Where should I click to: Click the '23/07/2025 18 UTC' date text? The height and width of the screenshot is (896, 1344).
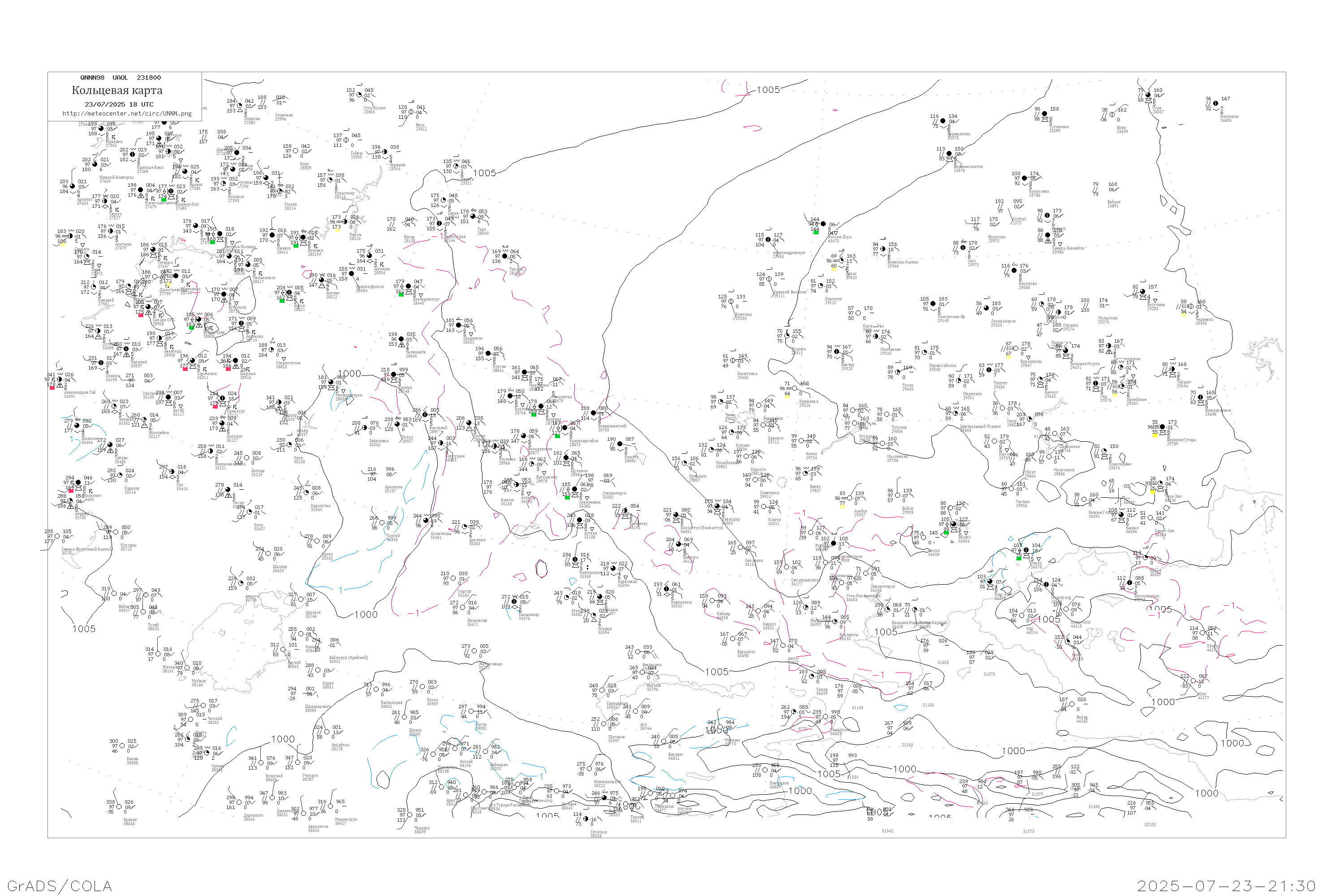119,104
